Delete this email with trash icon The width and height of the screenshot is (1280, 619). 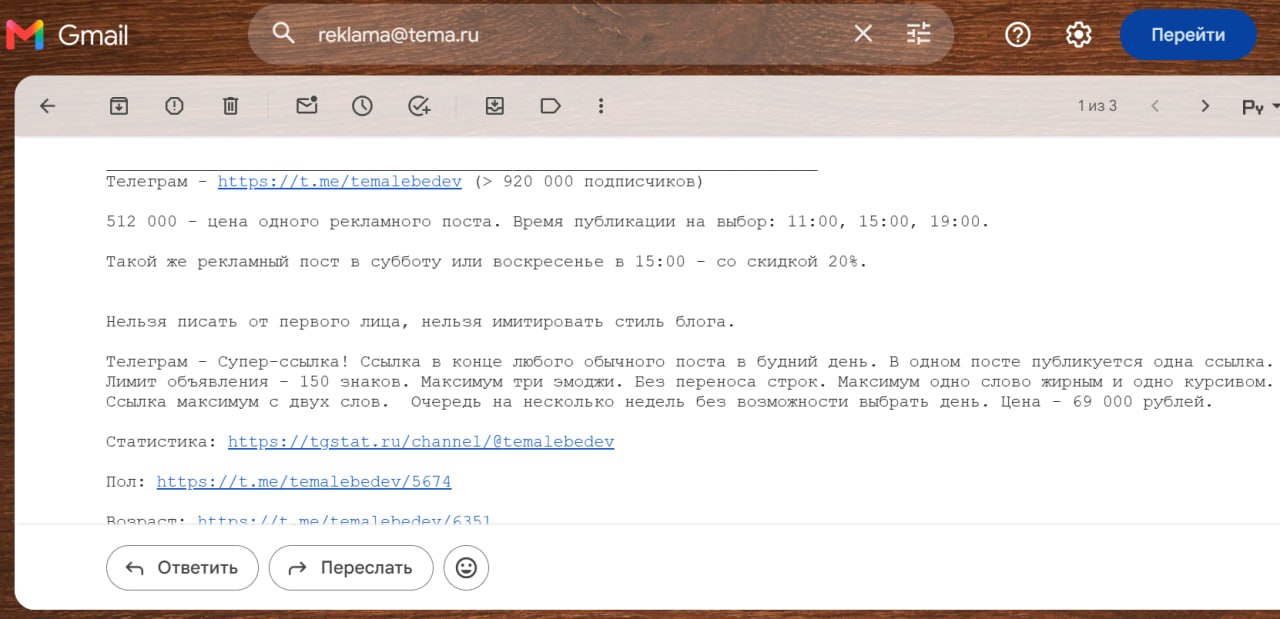click(231, 106)
